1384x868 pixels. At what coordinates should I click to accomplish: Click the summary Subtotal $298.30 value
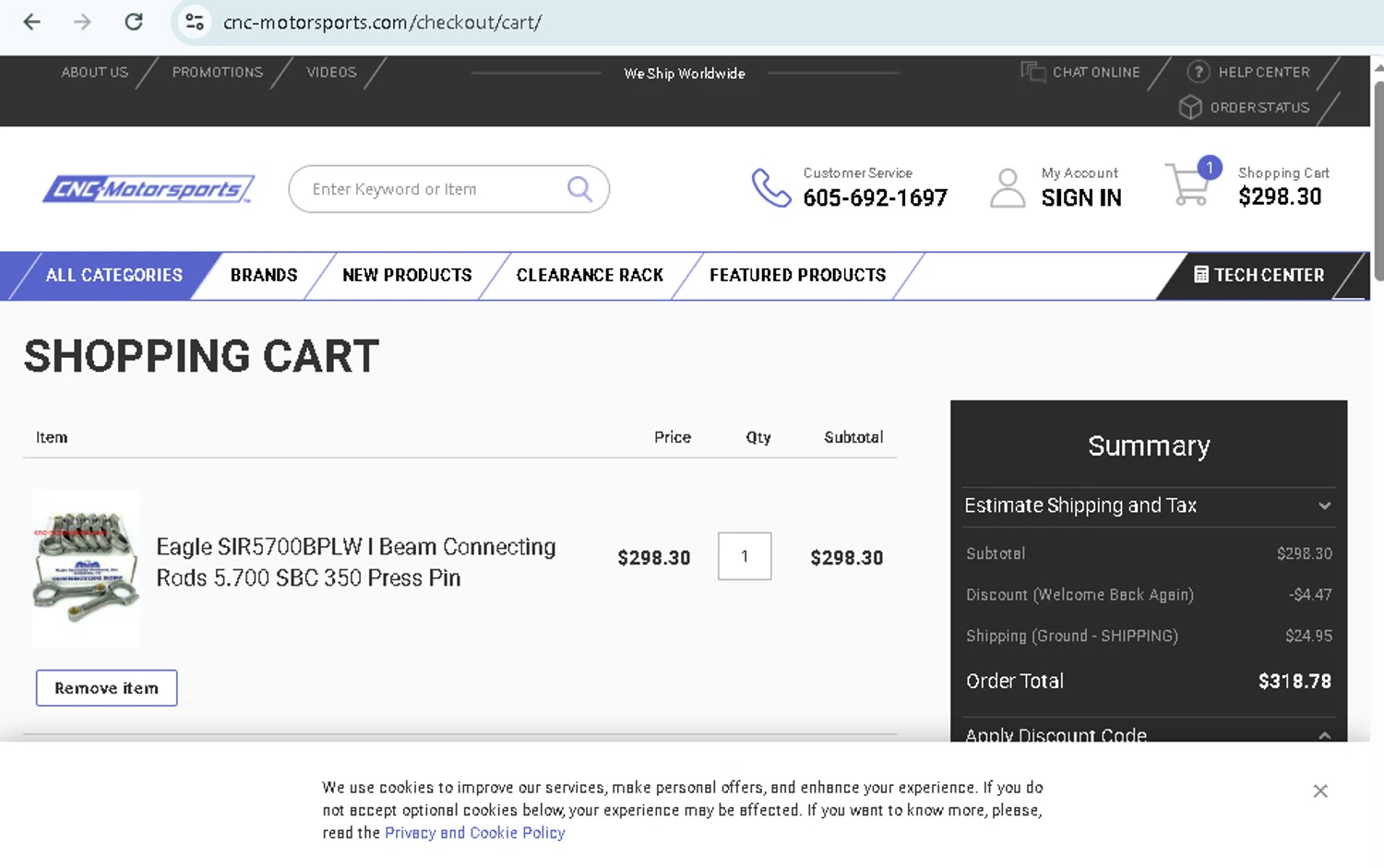coord(1304,553)
